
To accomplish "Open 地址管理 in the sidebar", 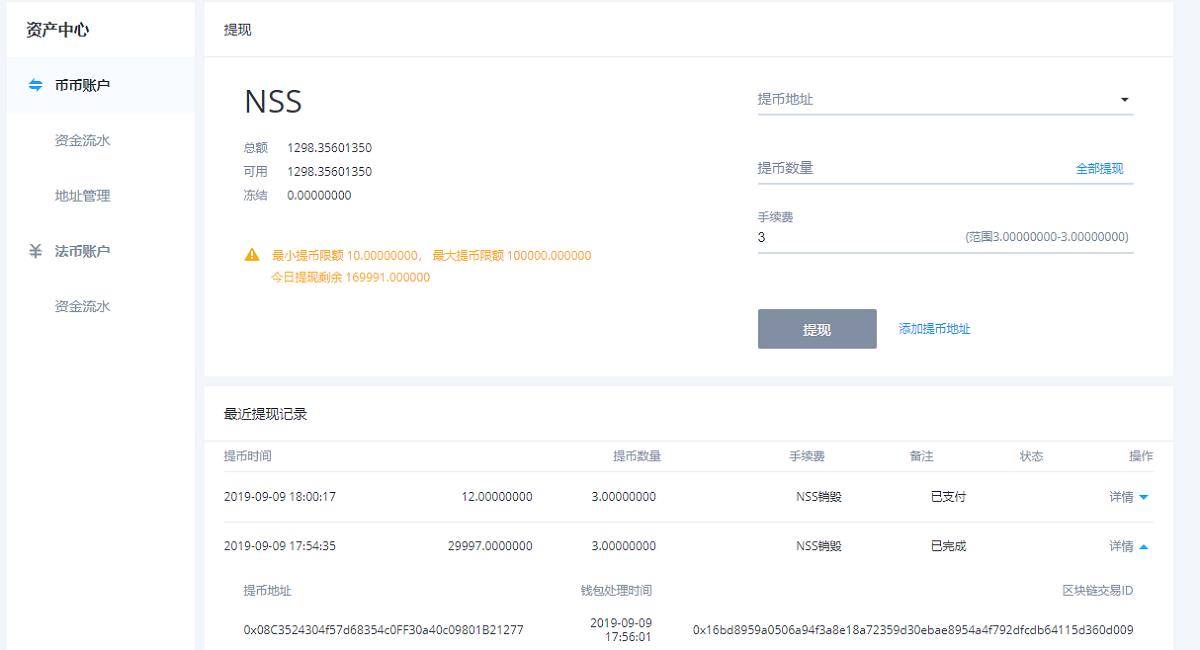I will coord(83,196).
